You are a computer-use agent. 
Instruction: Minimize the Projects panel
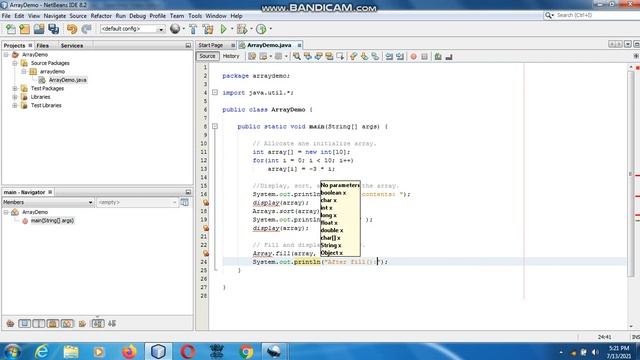click(x=188, y=46)
